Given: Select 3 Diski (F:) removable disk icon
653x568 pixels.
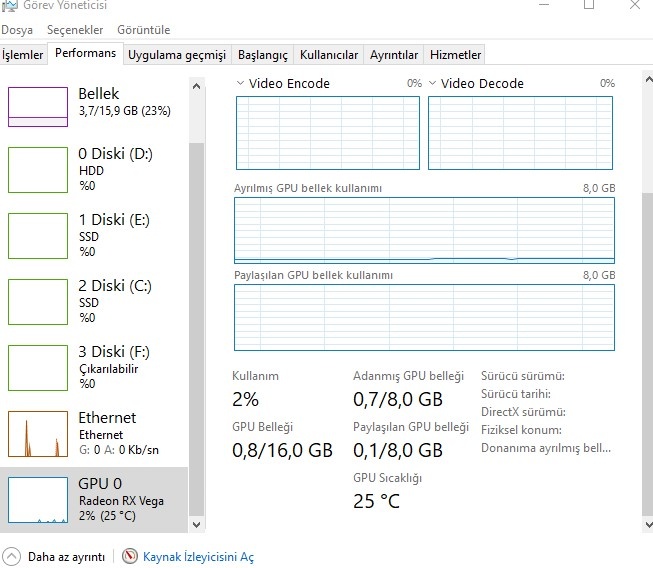Looking at the screenshot, I should (x=38, y=367).
